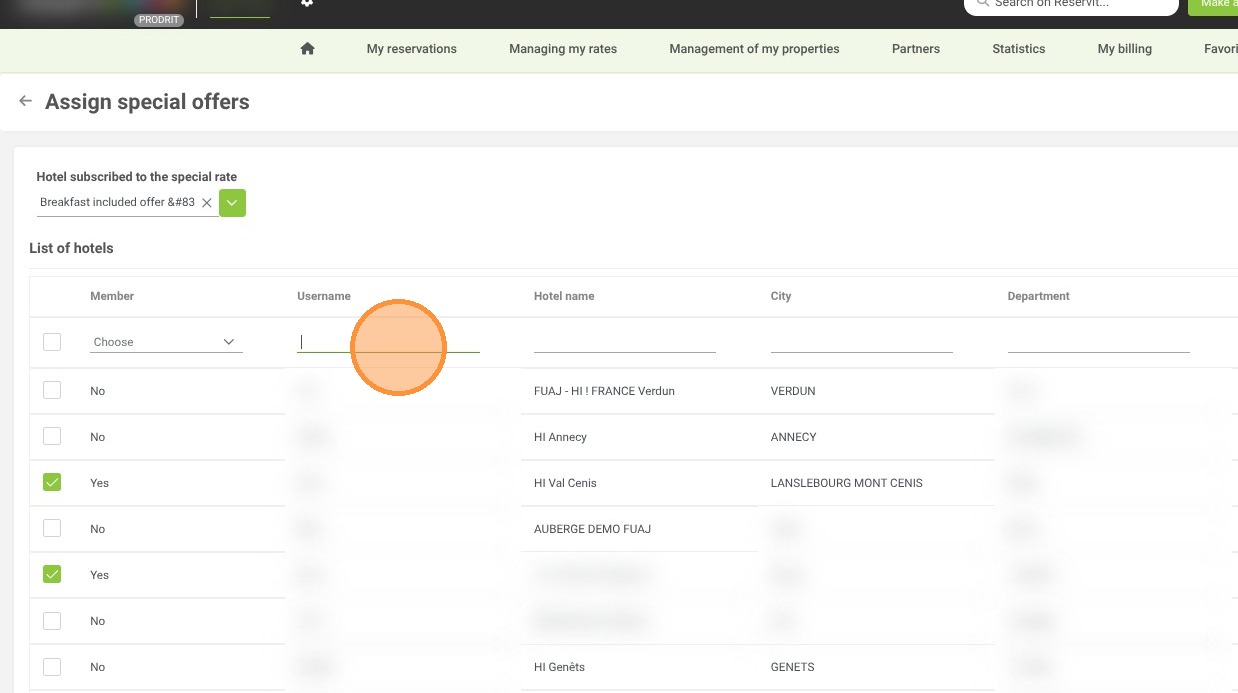This screenshot has height=693, width=1238.
Task: Go to the home page icon
Action: 307,48
